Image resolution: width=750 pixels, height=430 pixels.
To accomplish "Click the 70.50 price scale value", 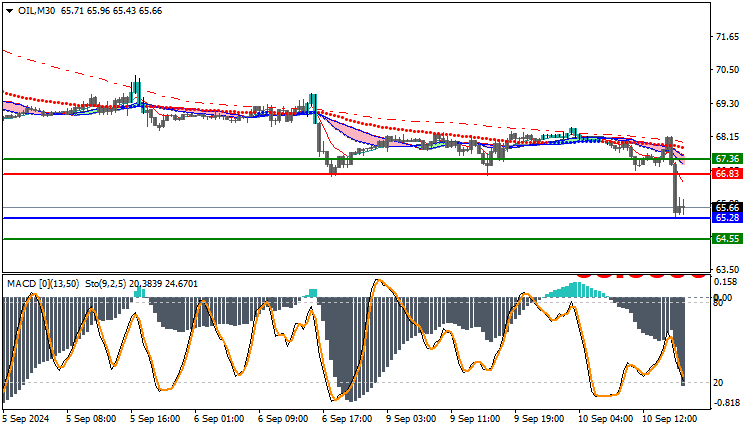I will [x=728, y=70].
